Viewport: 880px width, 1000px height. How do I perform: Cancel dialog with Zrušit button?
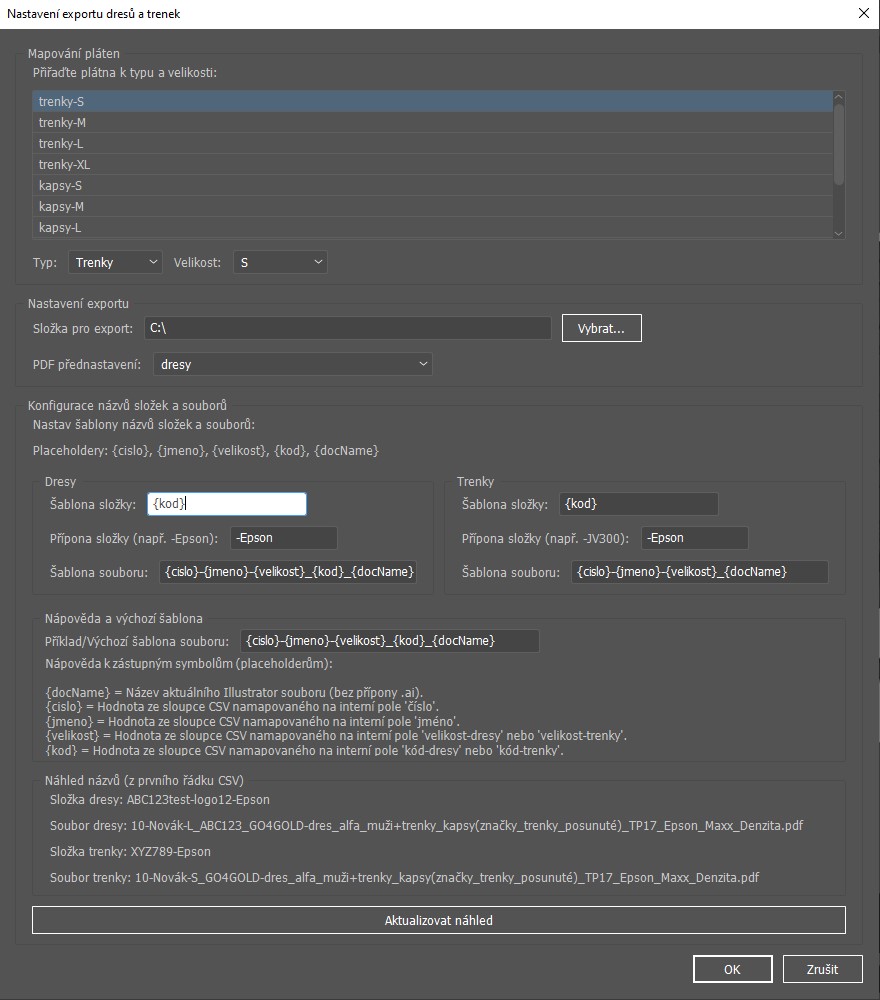[x=822, y=969]
